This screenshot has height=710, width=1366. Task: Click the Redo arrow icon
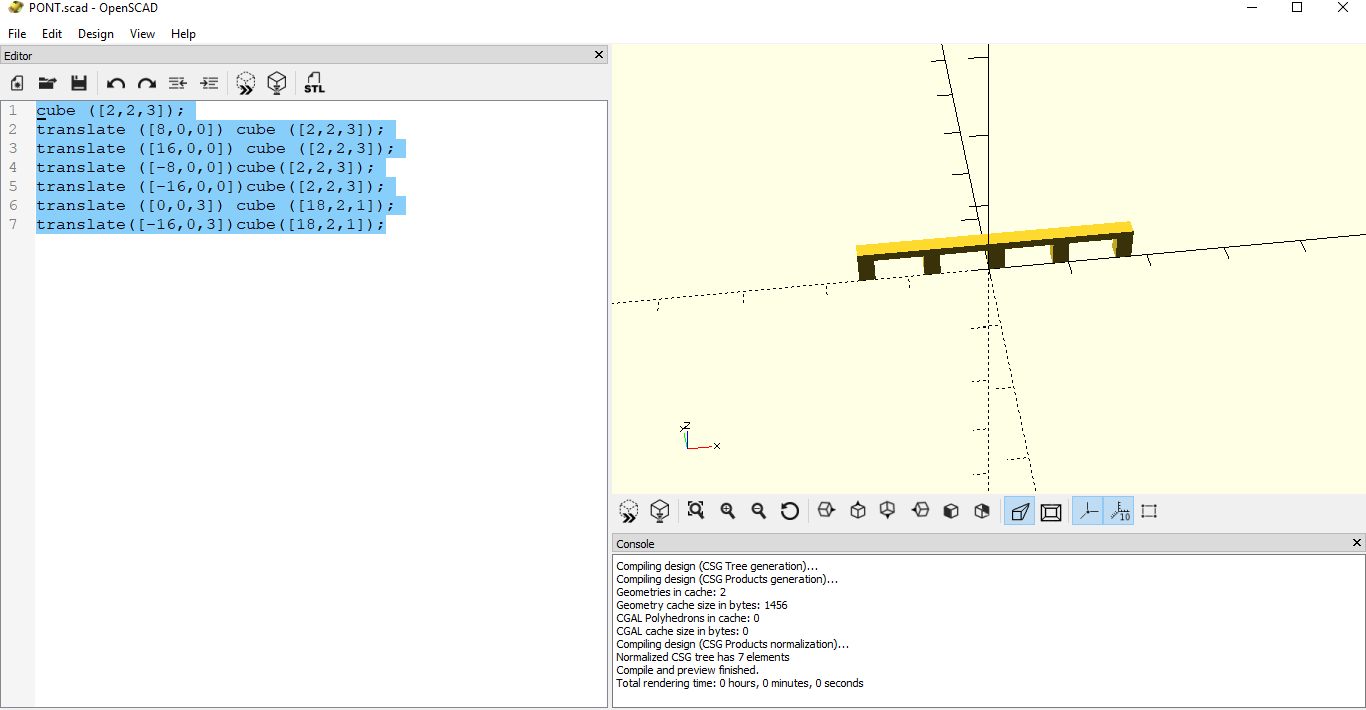(147, 83)
